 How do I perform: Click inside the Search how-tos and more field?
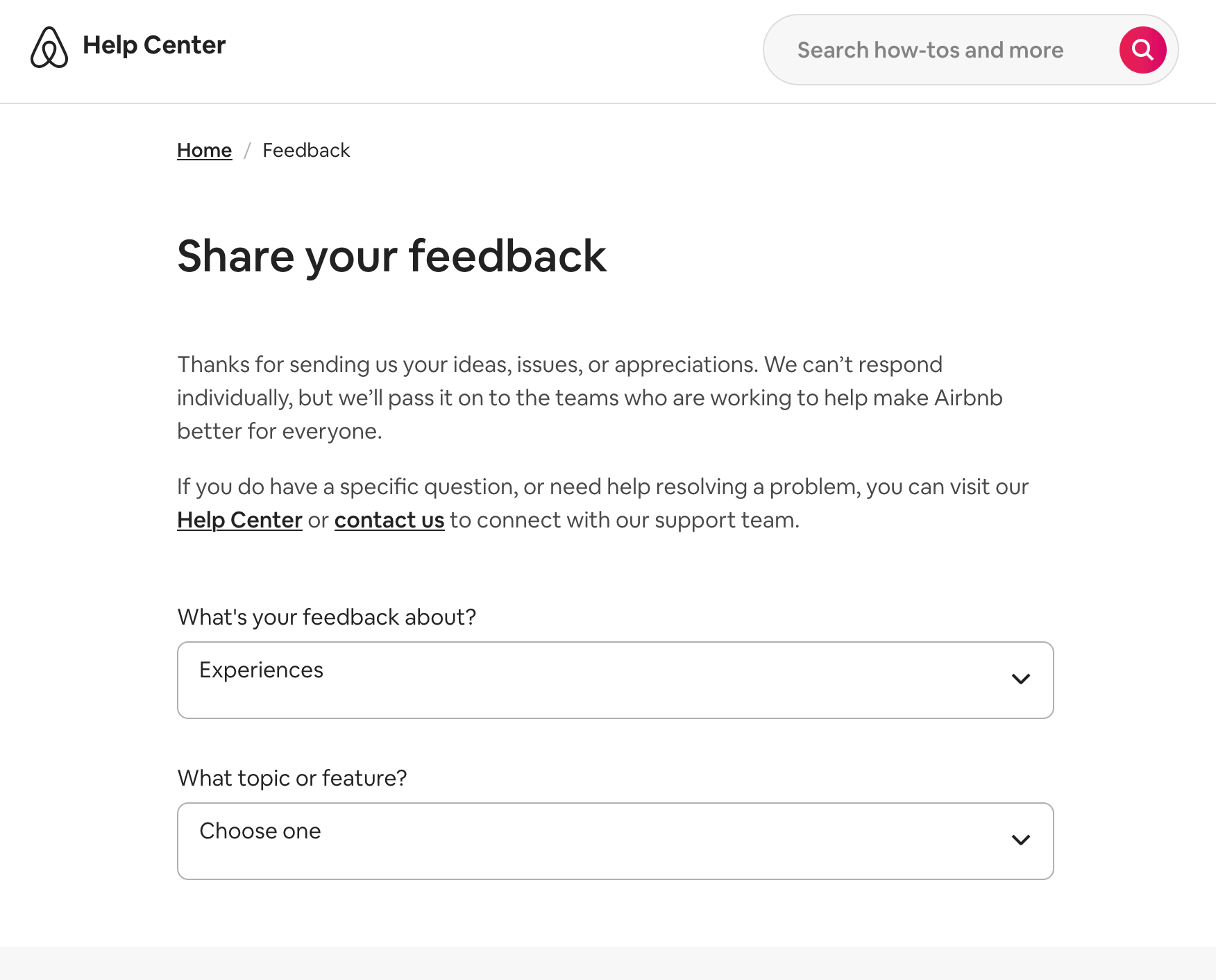tap(930, 49)
